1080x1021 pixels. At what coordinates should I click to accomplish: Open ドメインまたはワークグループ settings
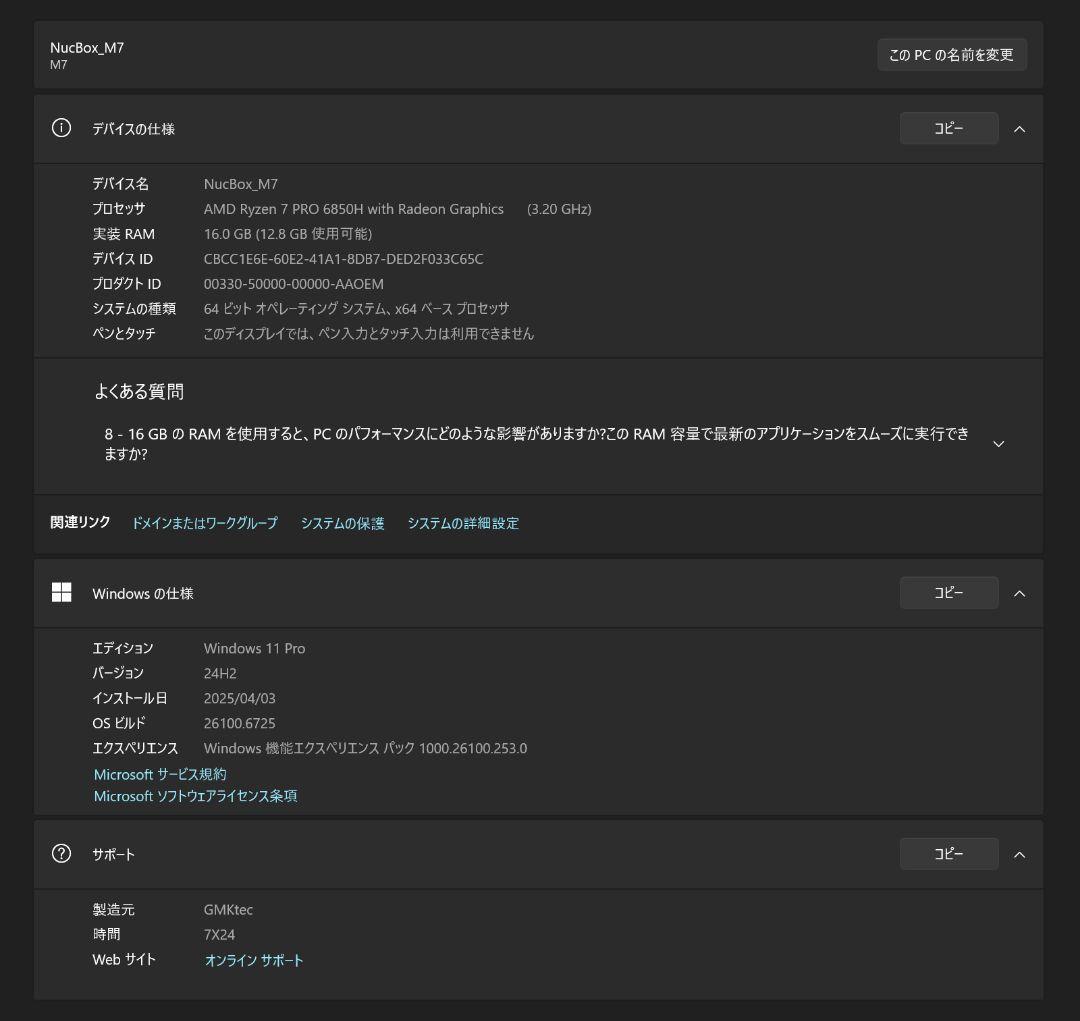[x=203, y=522]
